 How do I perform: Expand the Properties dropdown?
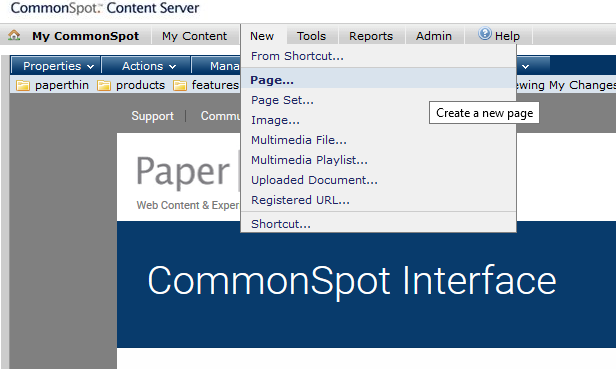(56, 65)
